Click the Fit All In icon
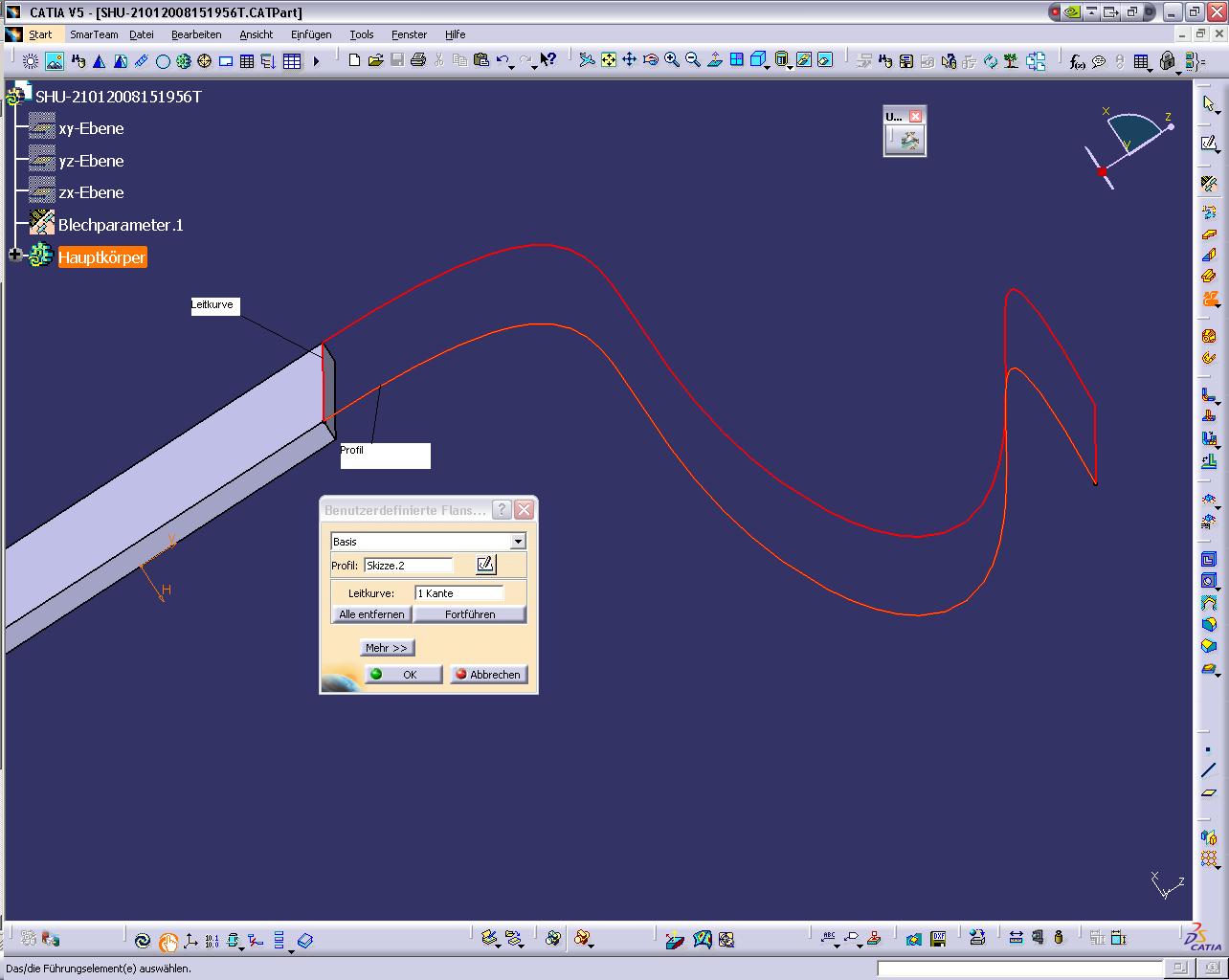Image resolution: width=1229 pixels, height=980 pixels. (x=609, y=60)
